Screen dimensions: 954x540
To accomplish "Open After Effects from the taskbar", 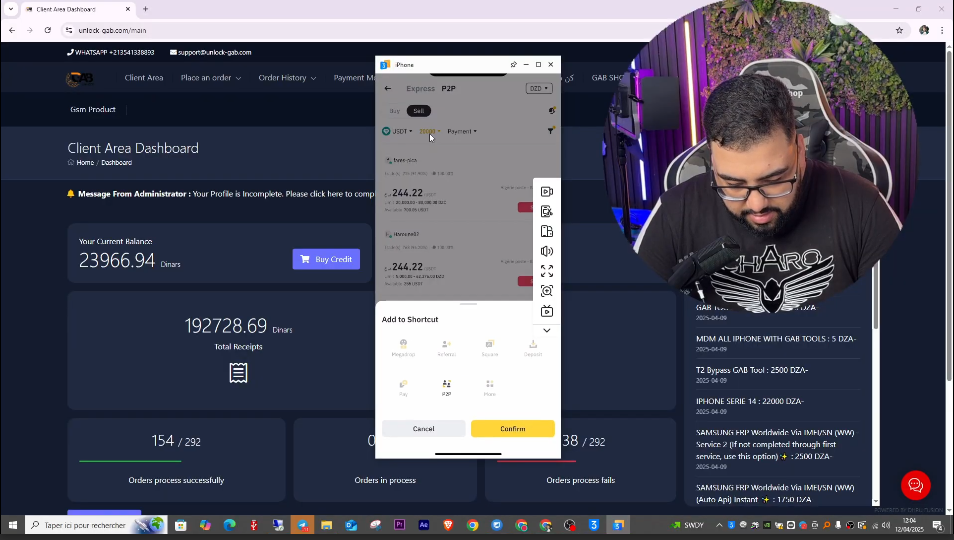I will point(424,525).
